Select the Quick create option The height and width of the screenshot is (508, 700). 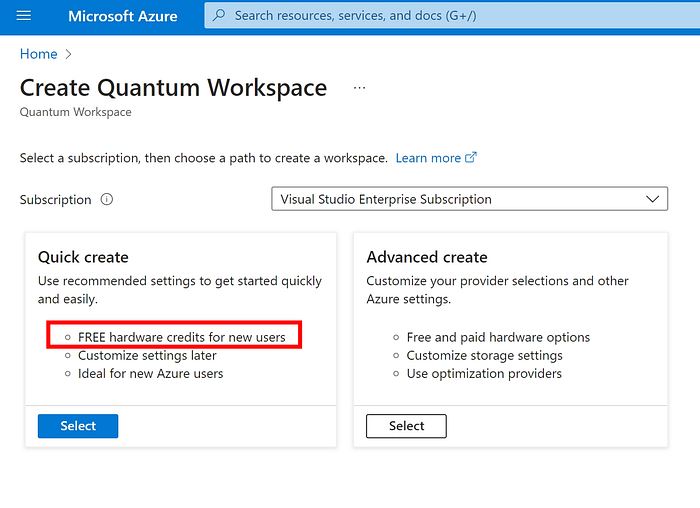pyautogui.click(x=78, y=426)
